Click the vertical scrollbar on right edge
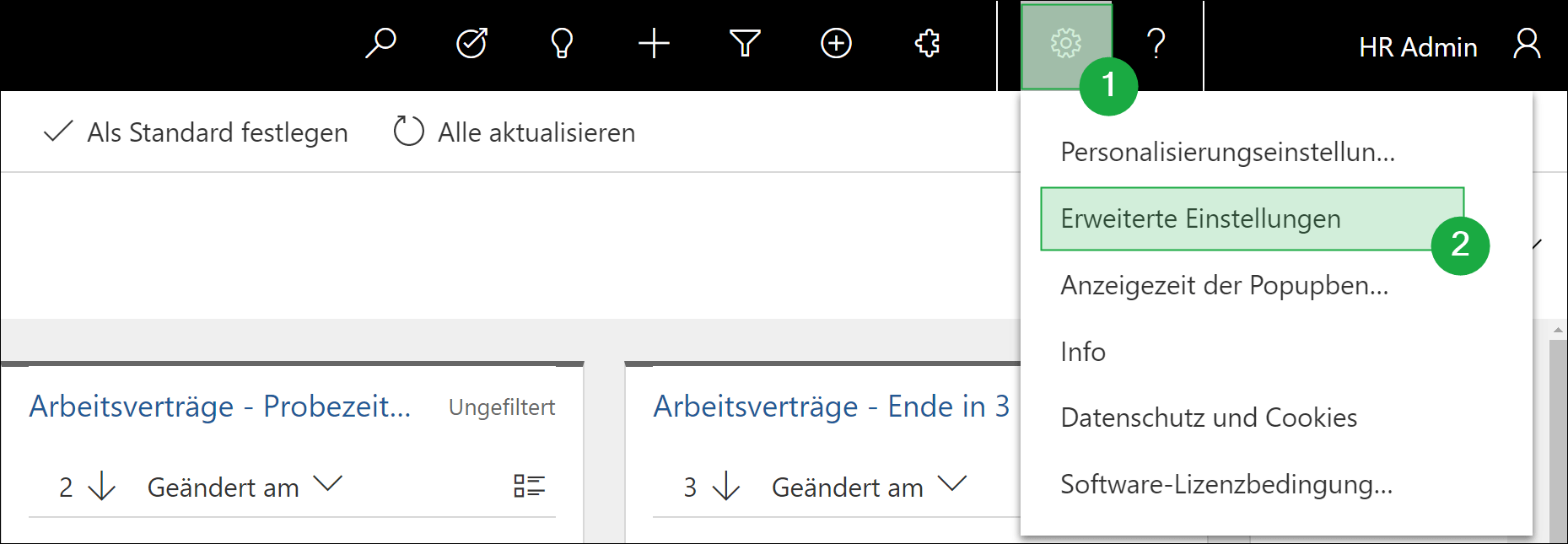The image size is (1568, 544). point(1557,439)
